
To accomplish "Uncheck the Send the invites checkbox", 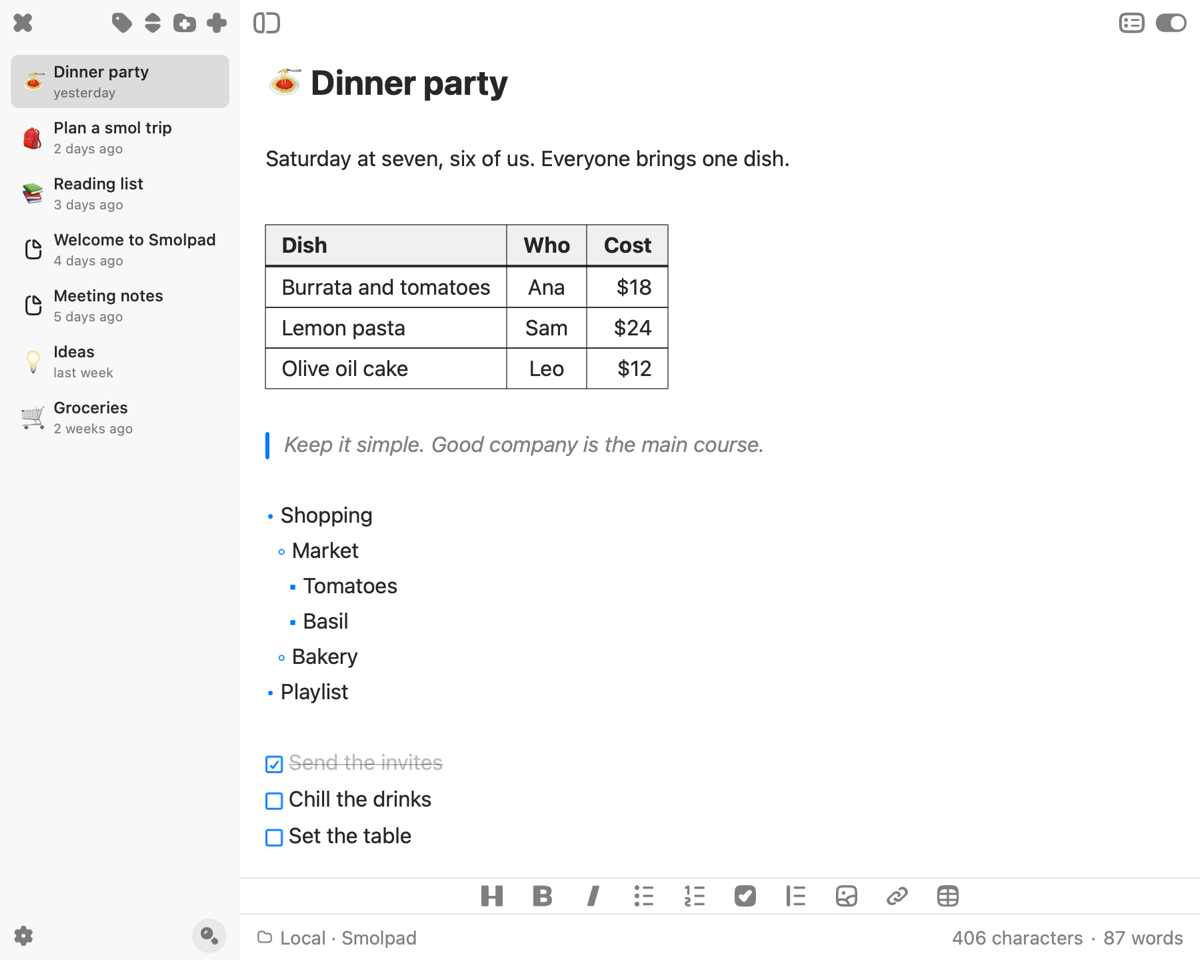I will tap(274, 764).
